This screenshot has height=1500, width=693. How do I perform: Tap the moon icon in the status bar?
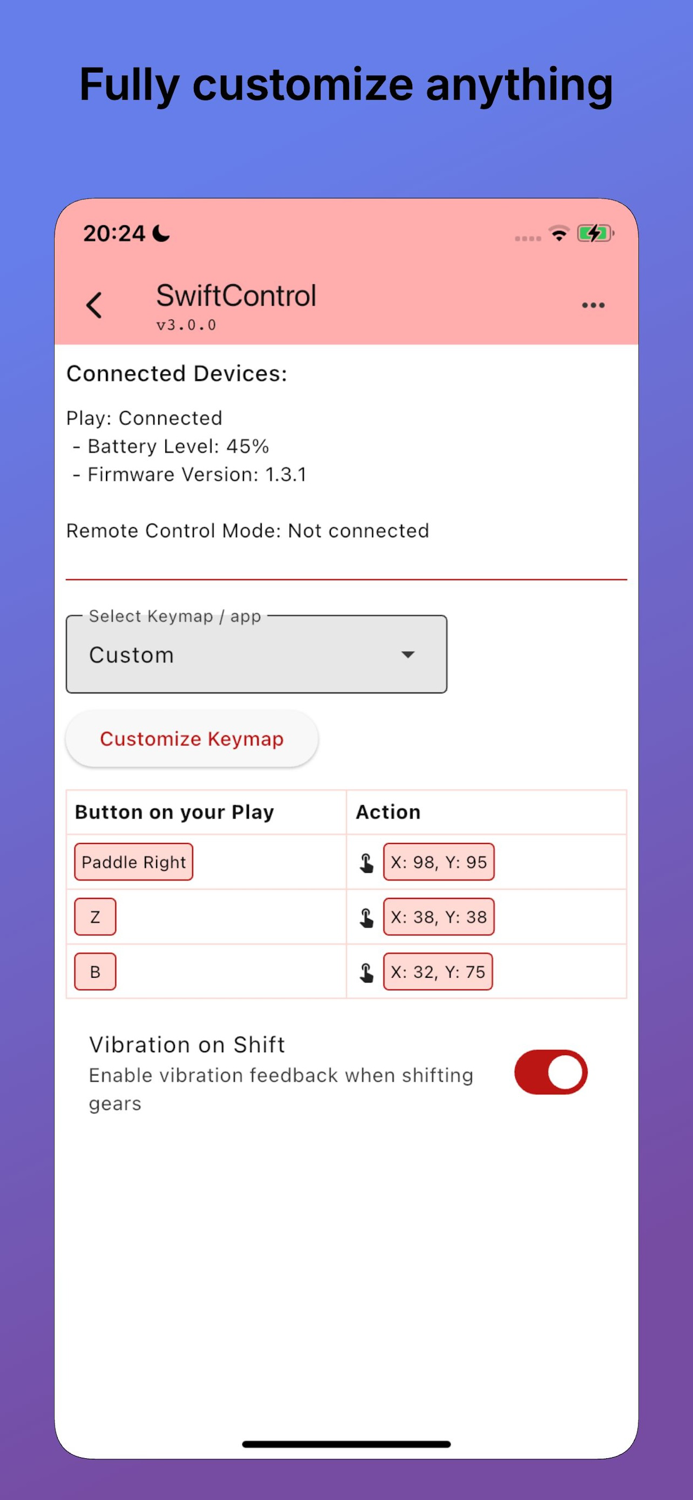click(x=162, y=232)
